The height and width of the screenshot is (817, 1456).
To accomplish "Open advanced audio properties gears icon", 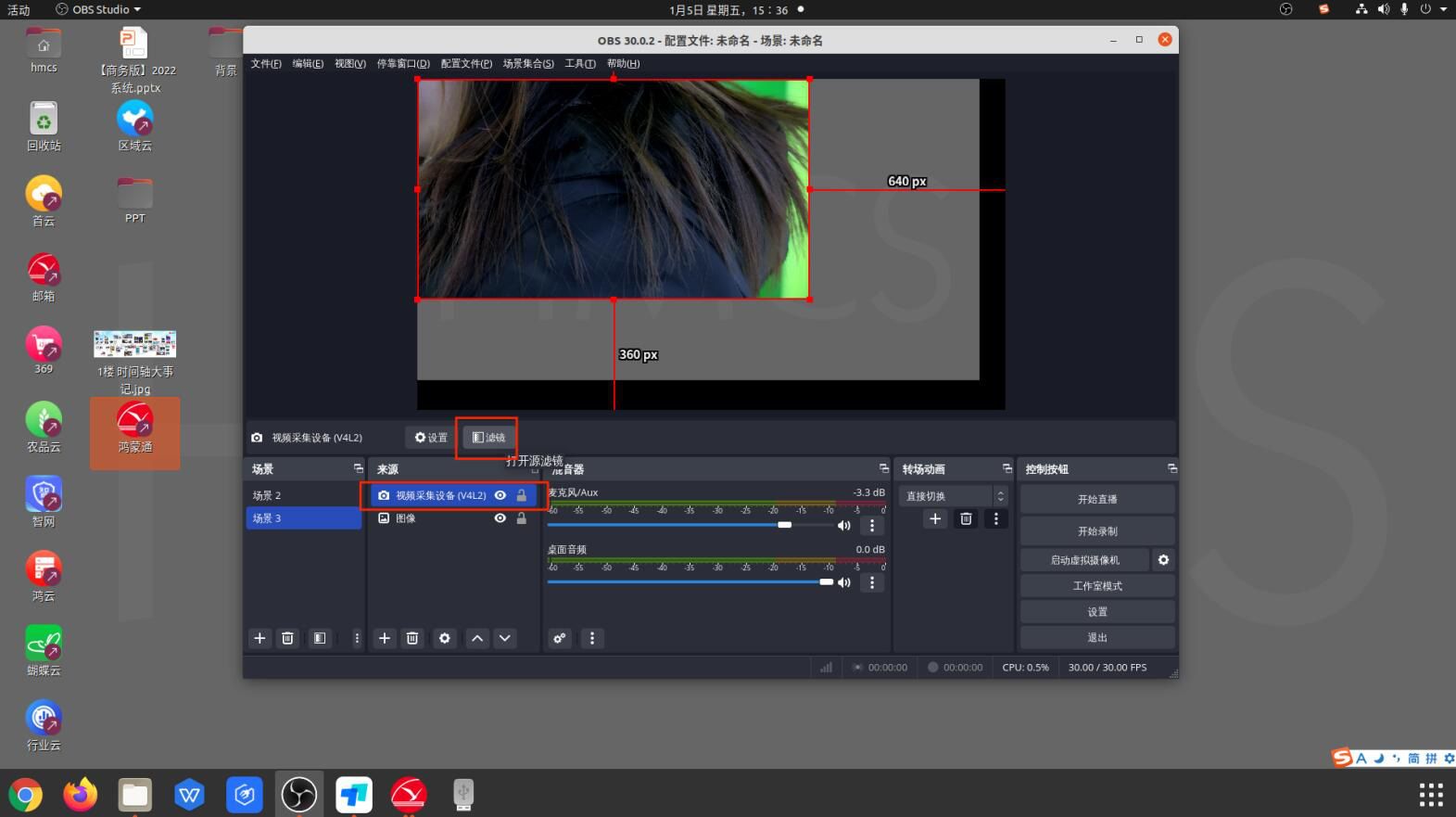I will tap(560, 638).
